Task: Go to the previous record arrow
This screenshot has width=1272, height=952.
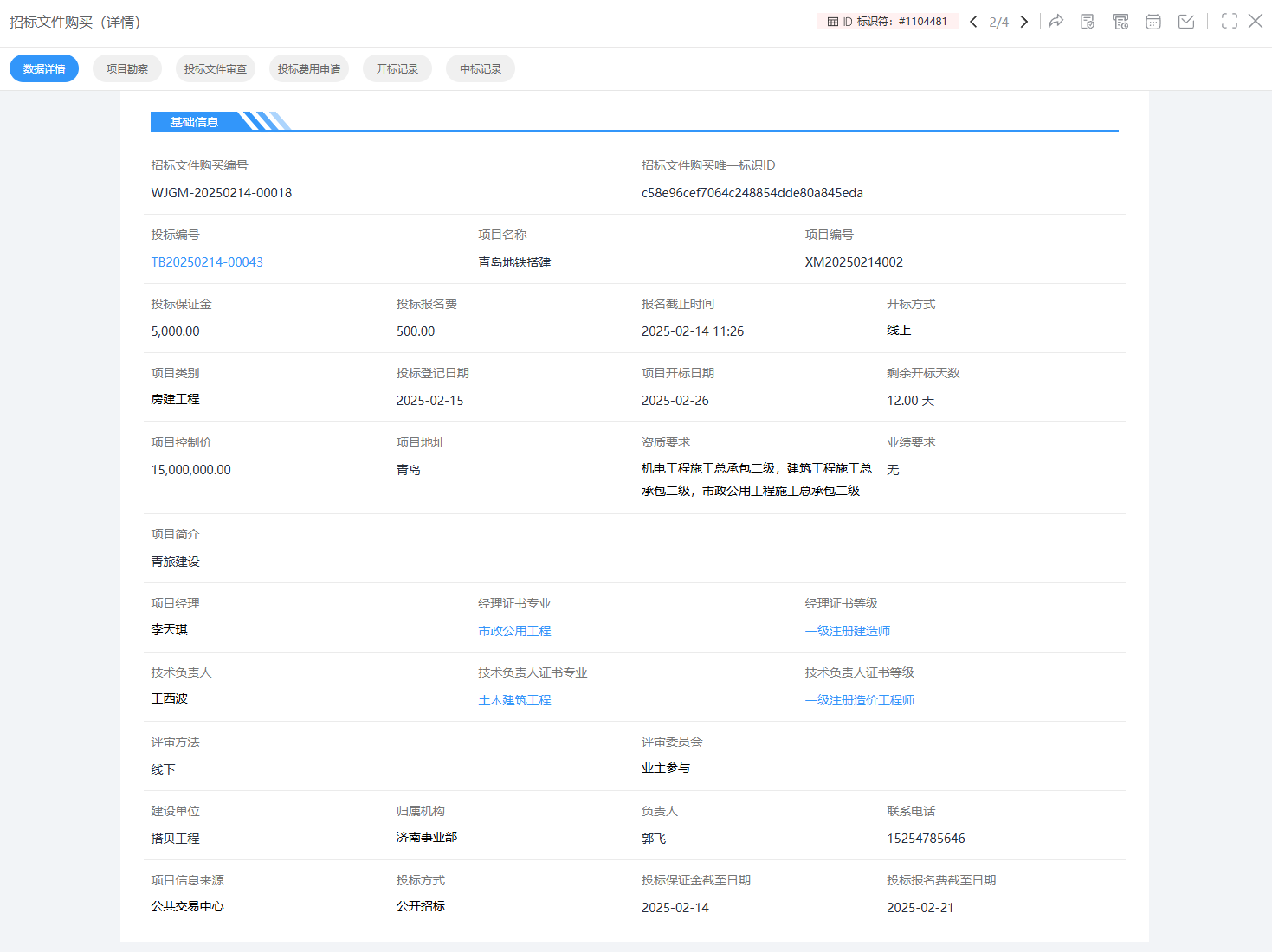Action: click(x=973, y=22)
